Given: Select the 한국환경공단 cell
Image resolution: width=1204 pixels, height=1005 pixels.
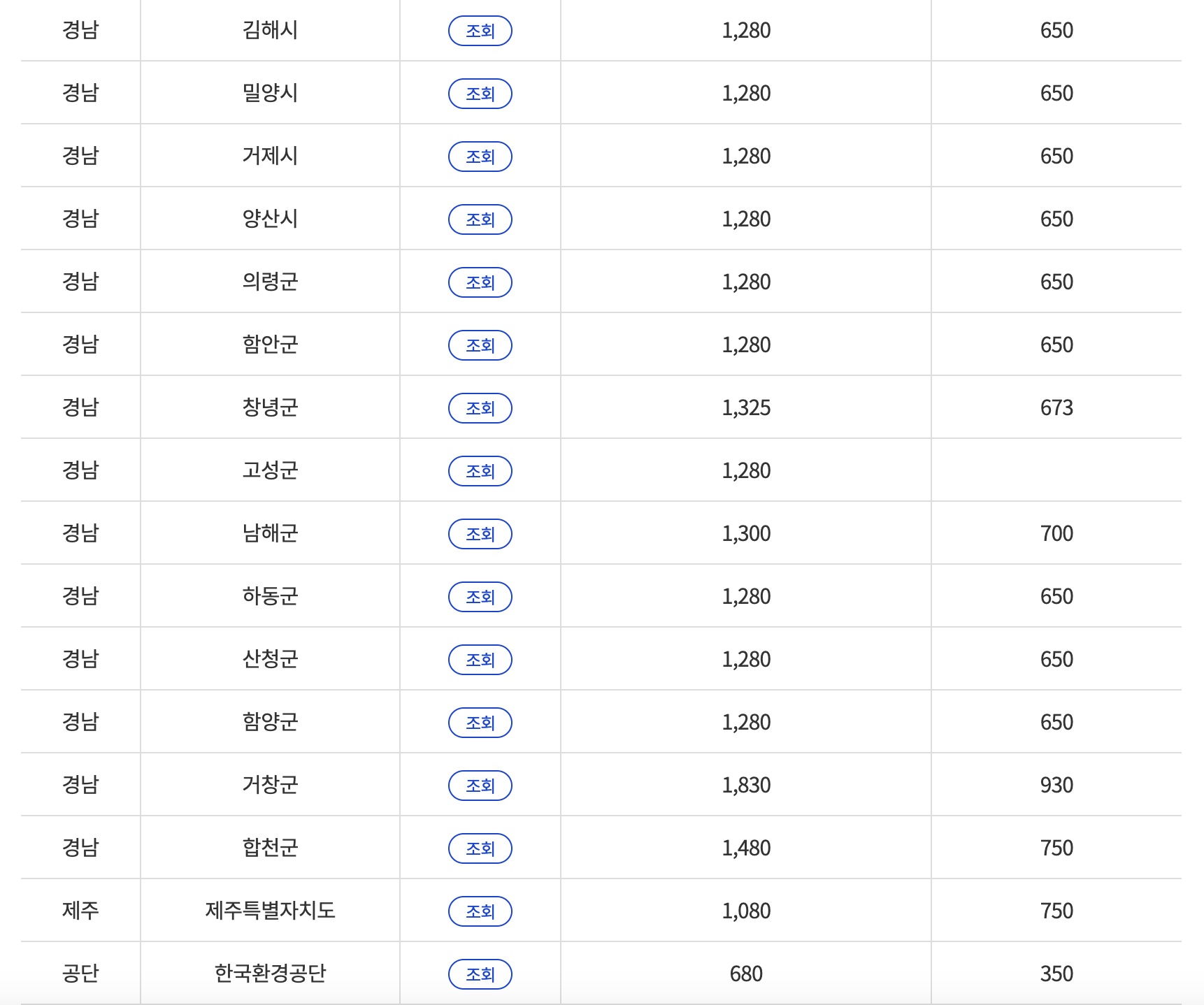Looking at the screenshot, I should 270,974.
